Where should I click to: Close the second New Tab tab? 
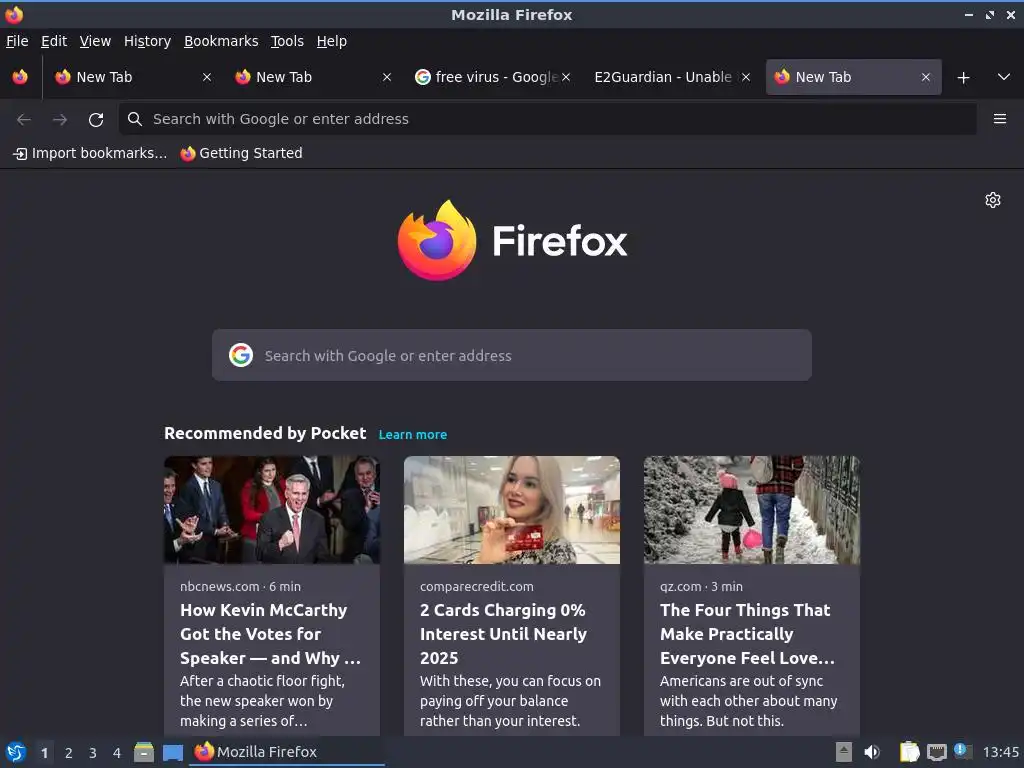click(387, 77)
